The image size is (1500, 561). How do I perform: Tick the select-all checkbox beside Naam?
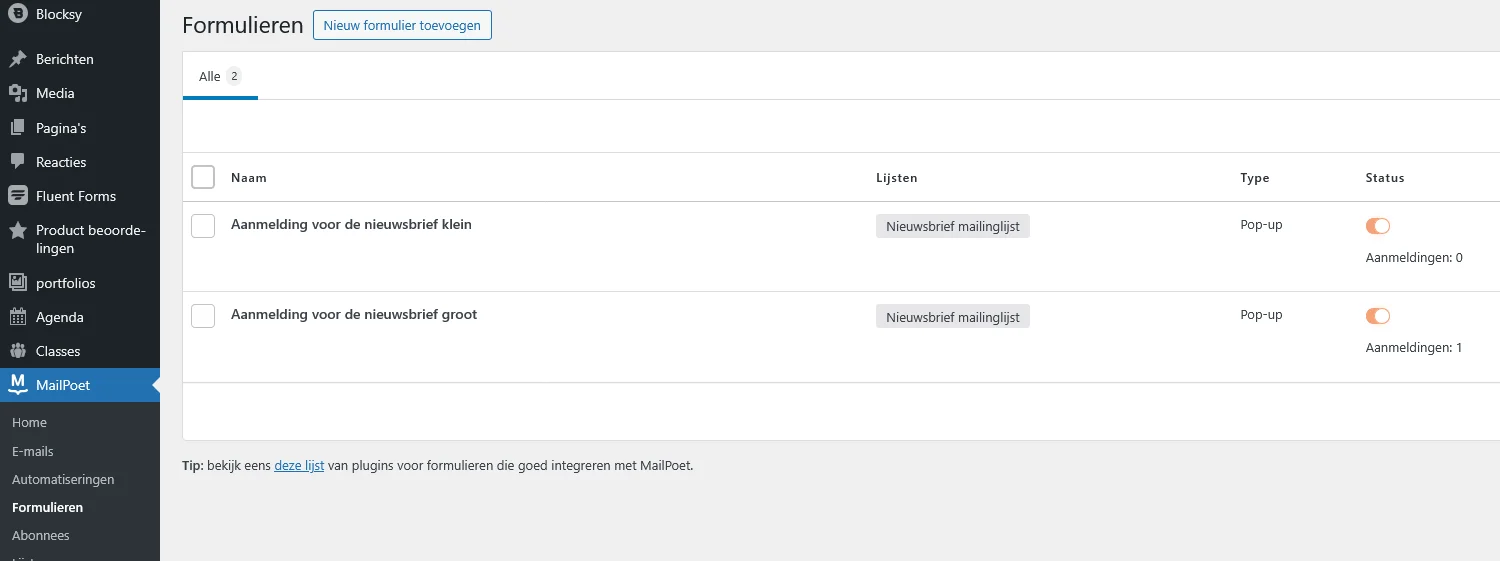(x=203, y=177)
